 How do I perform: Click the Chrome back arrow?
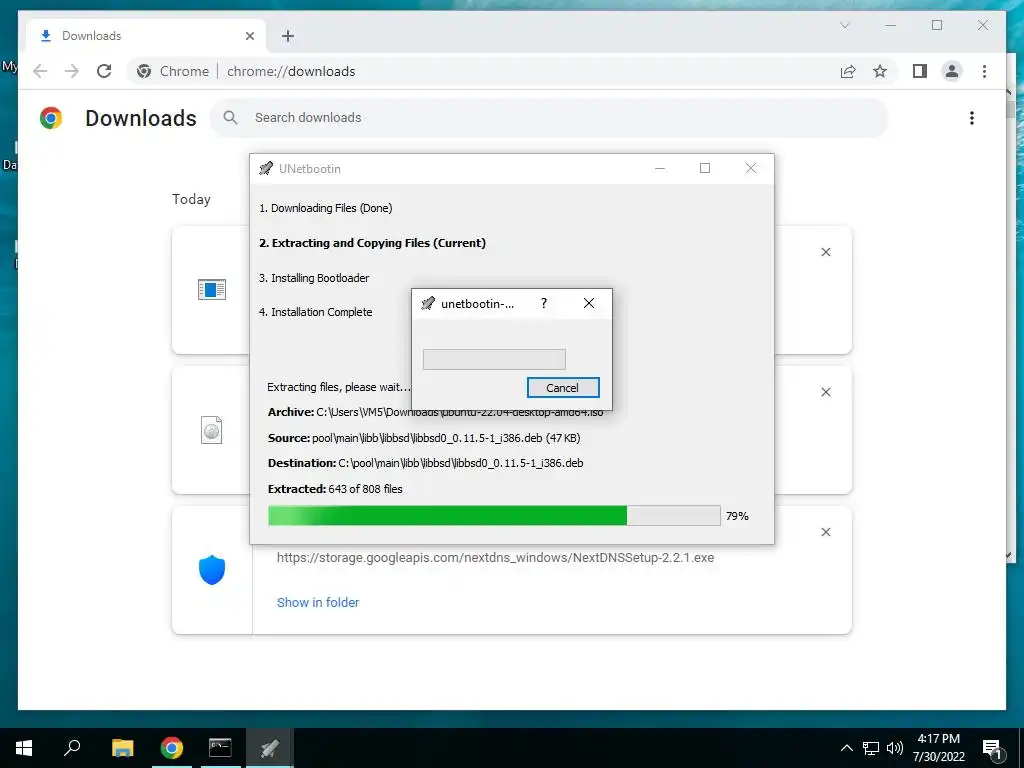40,71
